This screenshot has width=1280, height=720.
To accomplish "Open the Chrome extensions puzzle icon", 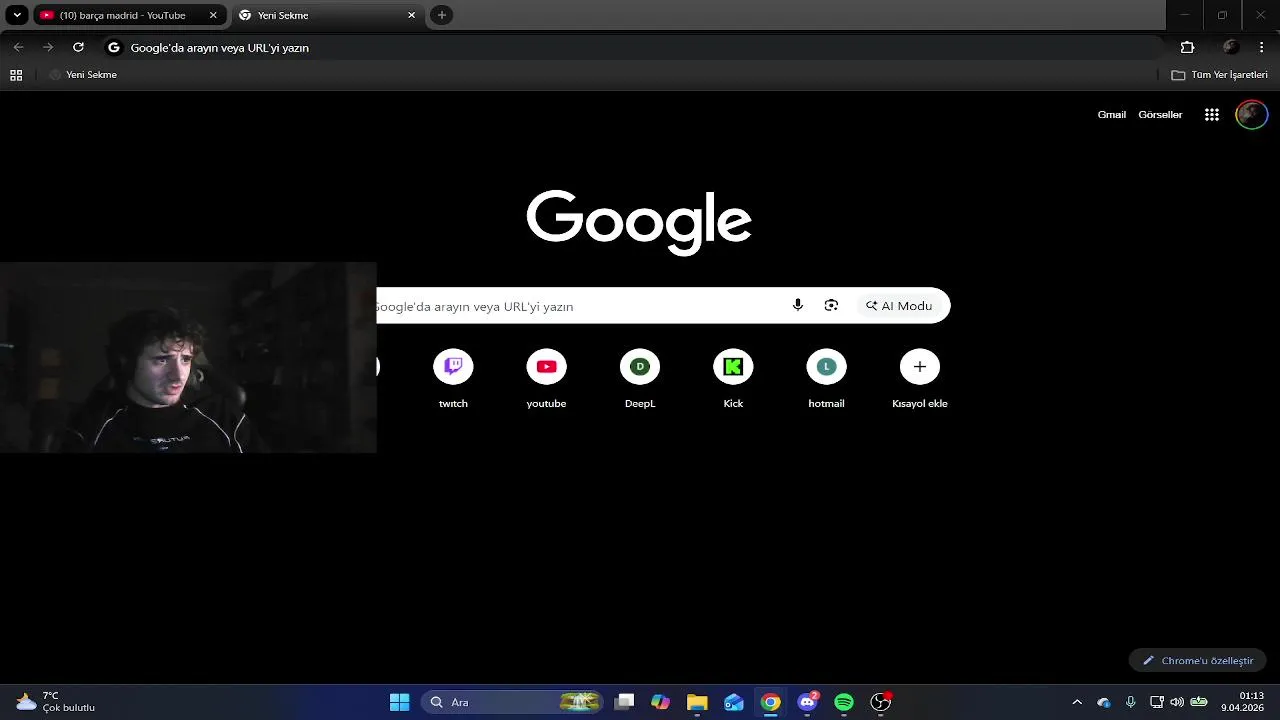I will pos(1188,47).
